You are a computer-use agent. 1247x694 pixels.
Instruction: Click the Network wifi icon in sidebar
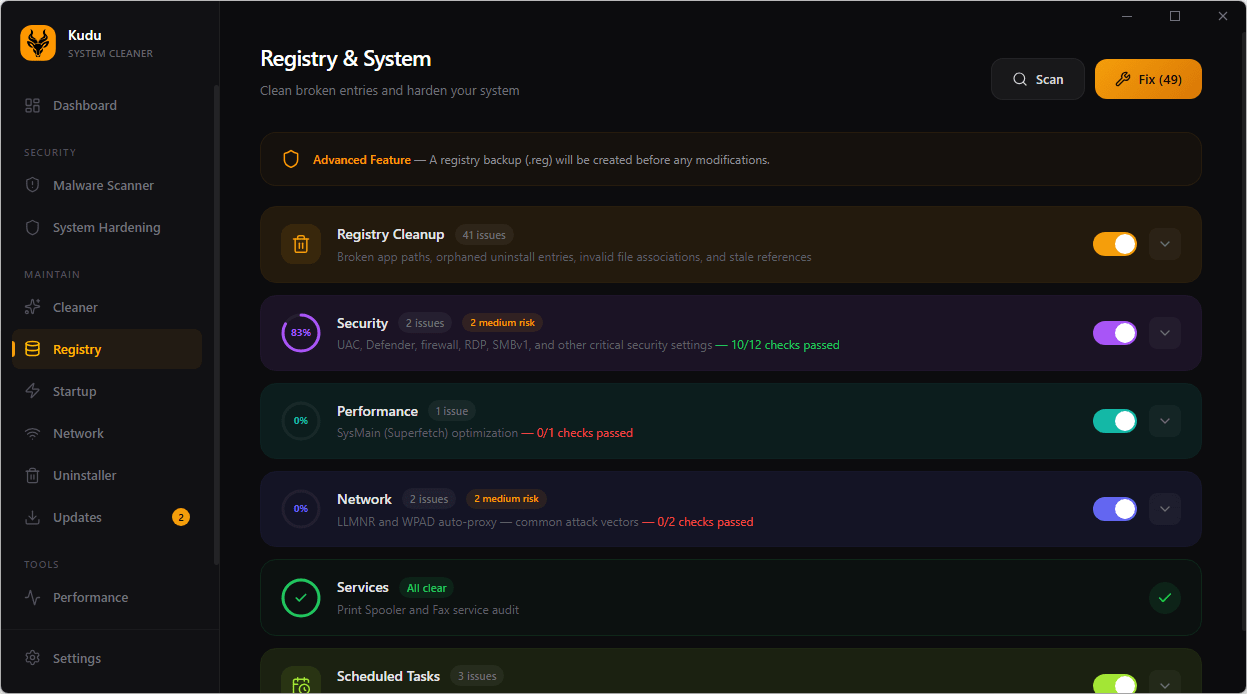33,433
